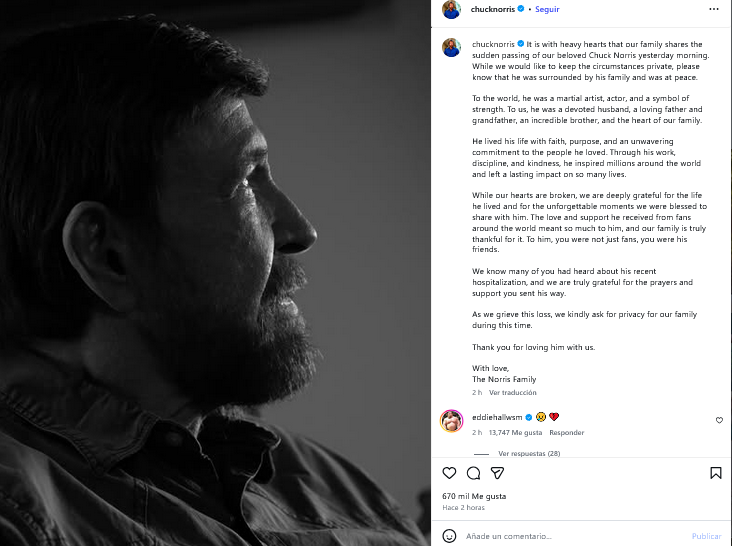Screen dimensions: 732x546
Task: View 13,747 Me gusta on comment
Action: 515,433
